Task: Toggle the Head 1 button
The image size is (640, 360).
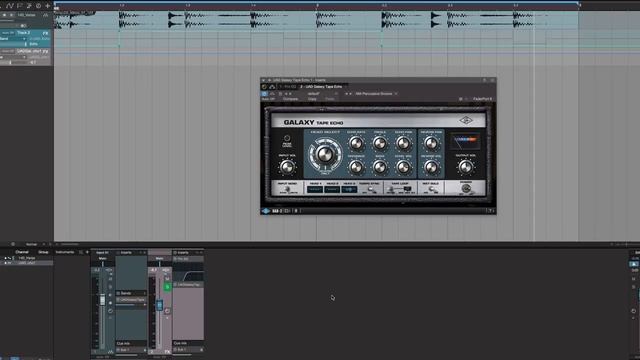Action: (x=315, y=189)
